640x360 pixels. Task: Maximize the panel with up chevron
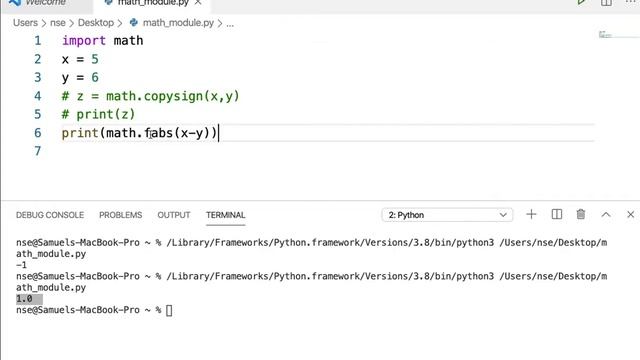click(x=606, y=214)
